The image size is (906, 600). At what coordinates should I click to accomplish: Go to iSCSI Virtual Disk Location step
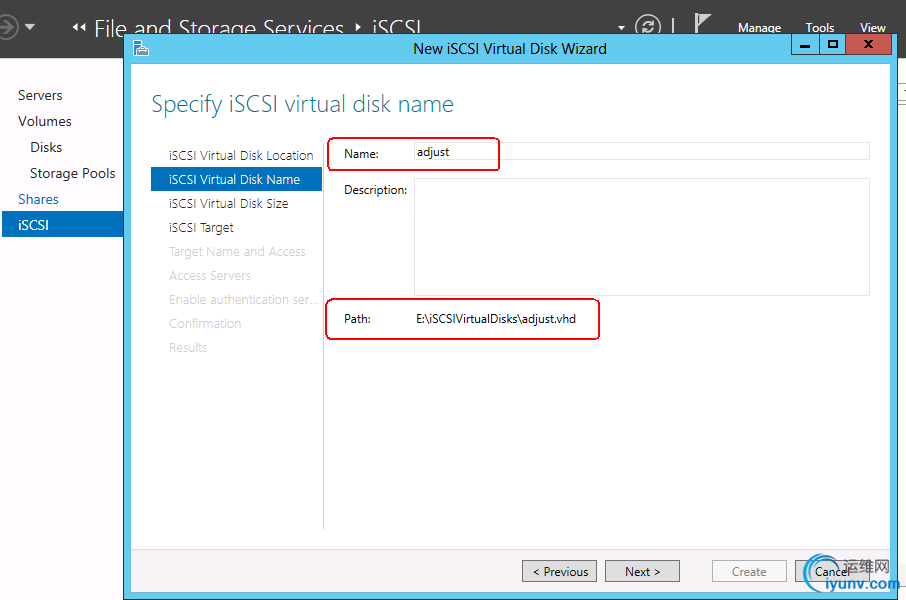[241, 155]
